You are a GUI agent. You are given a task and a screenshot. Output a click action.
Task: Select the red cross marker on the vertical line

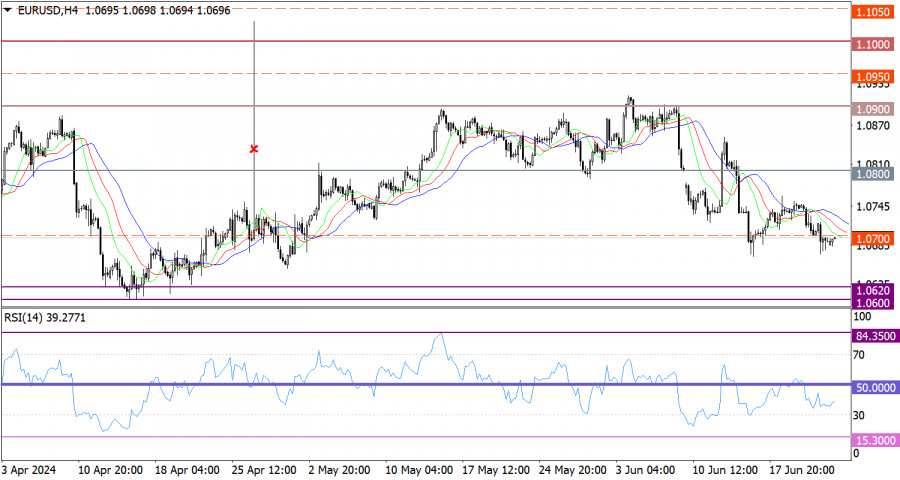click(254, 149)
